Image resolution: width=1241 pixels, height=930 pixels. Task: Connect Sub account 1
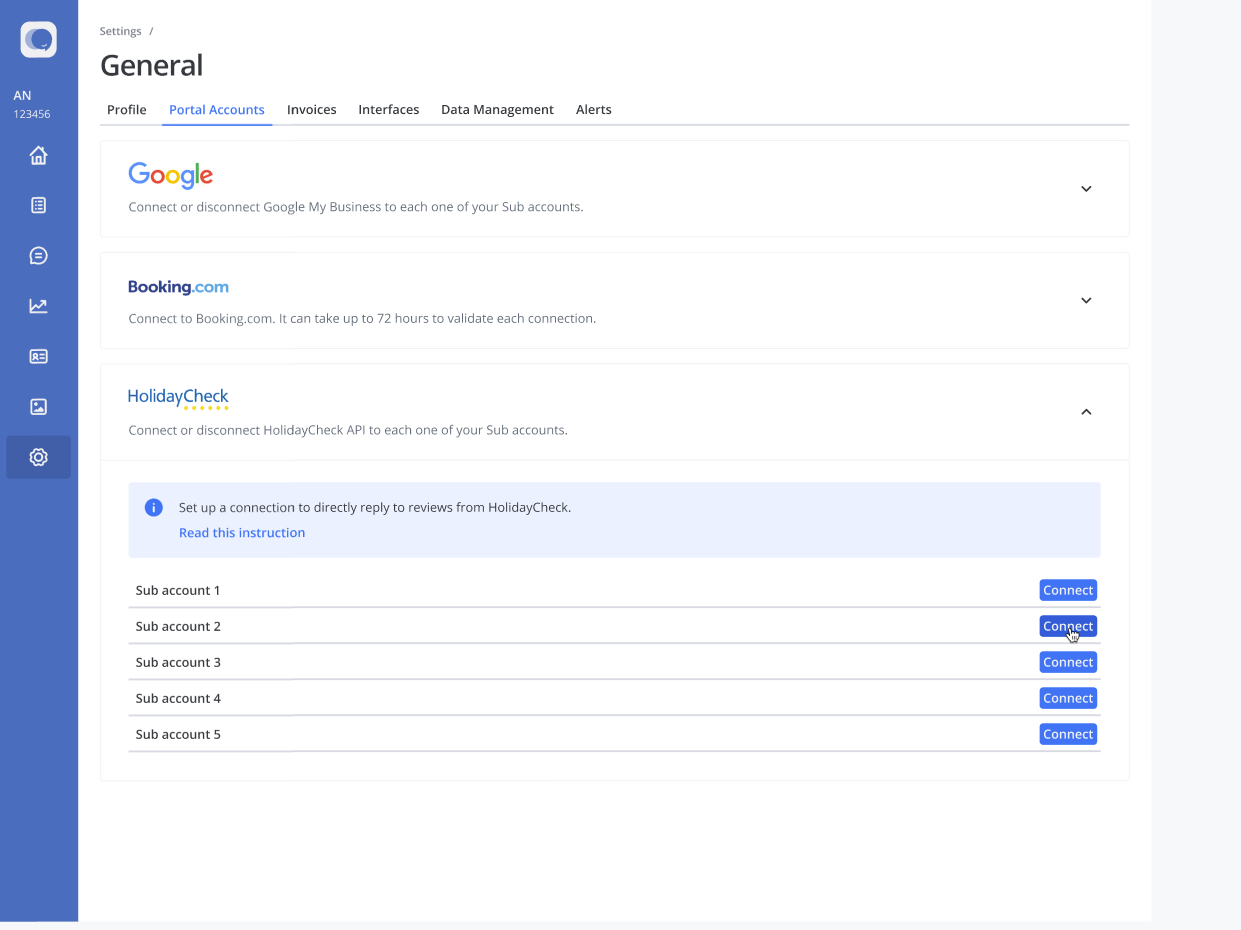(x=1068, y=590)
